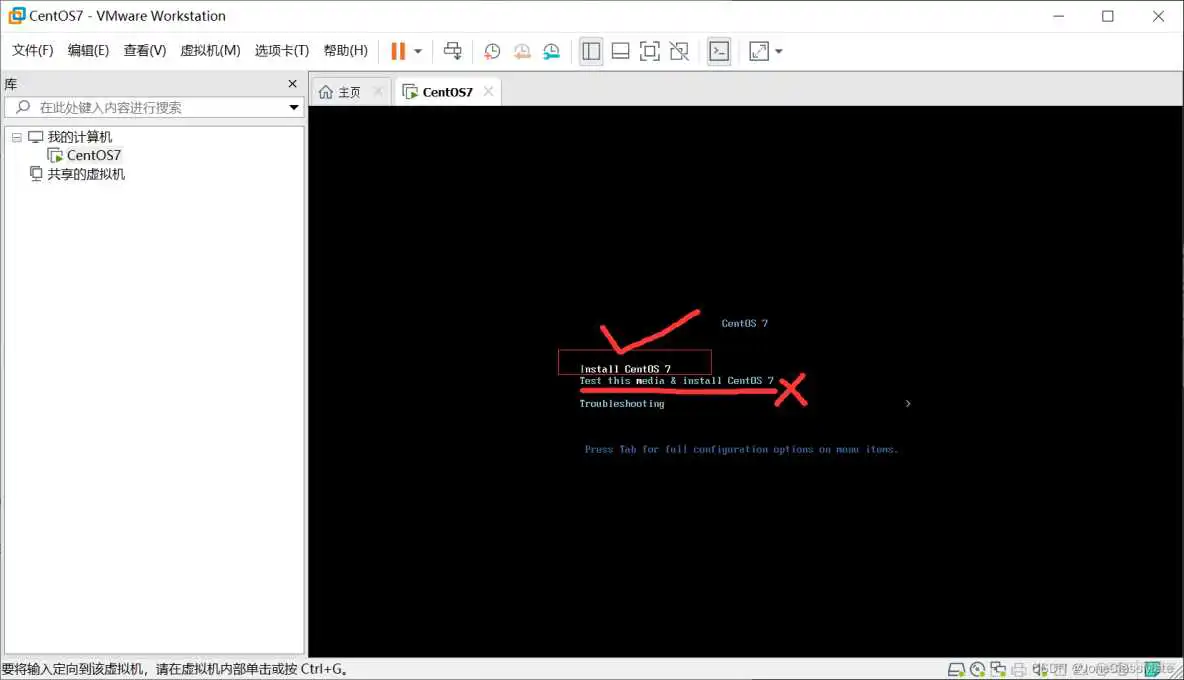Enter full screen mode for the VM
The image size is (1184, 680).
point(650,50)
